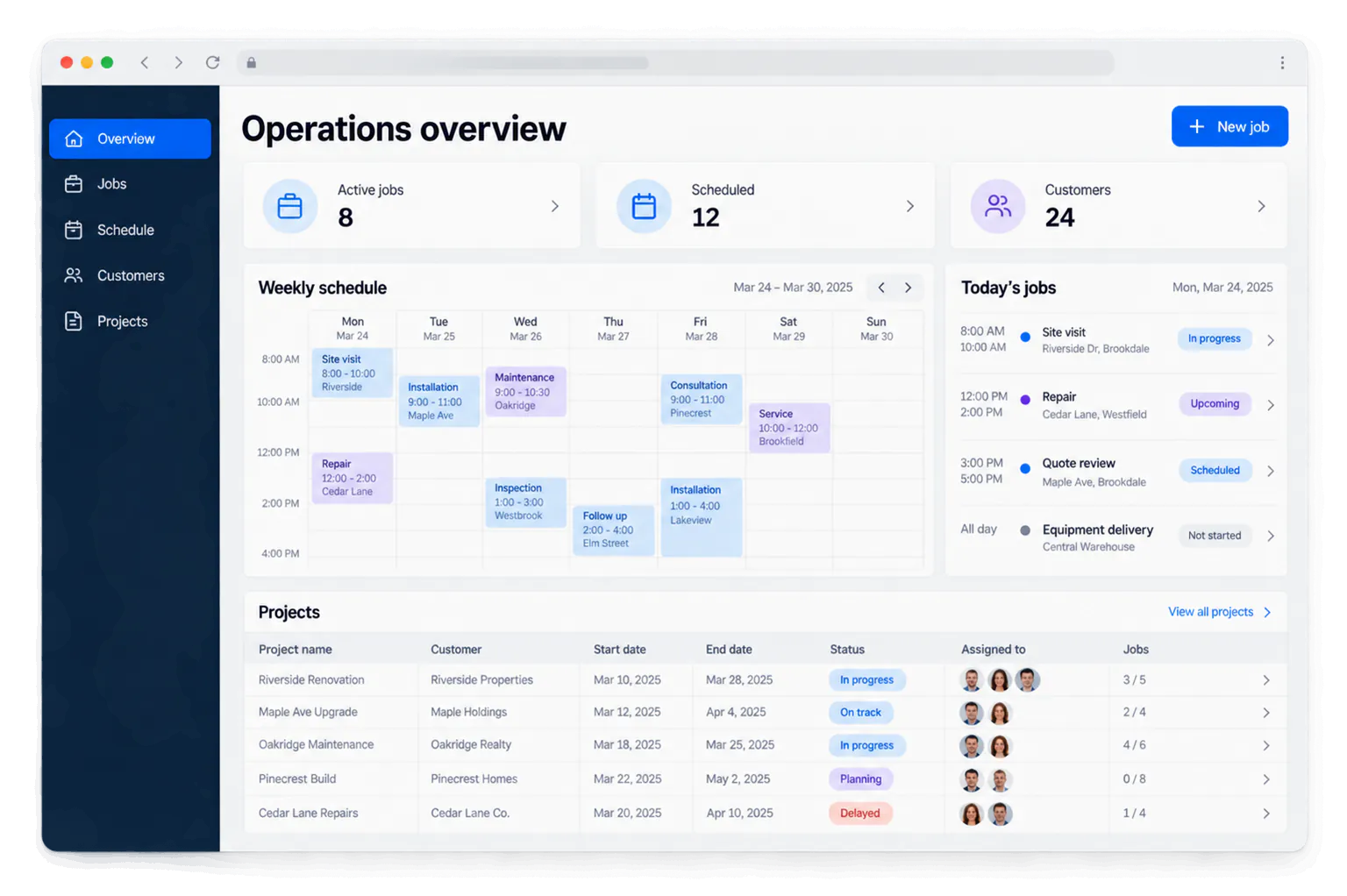Open the Monday Site visit calendar event
Viewport: 1347px width, 896px height.
tap(352, 373)
